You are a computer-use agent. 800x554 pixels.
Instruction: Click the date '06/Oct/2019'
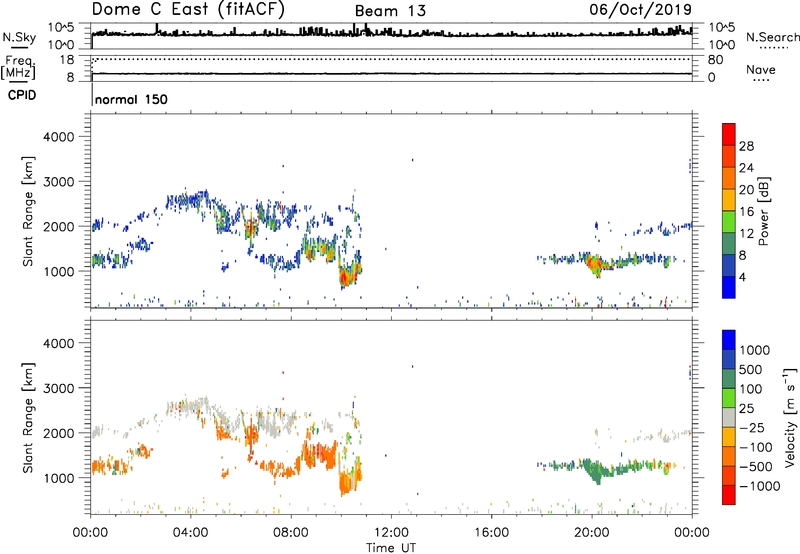click(641, 10)
